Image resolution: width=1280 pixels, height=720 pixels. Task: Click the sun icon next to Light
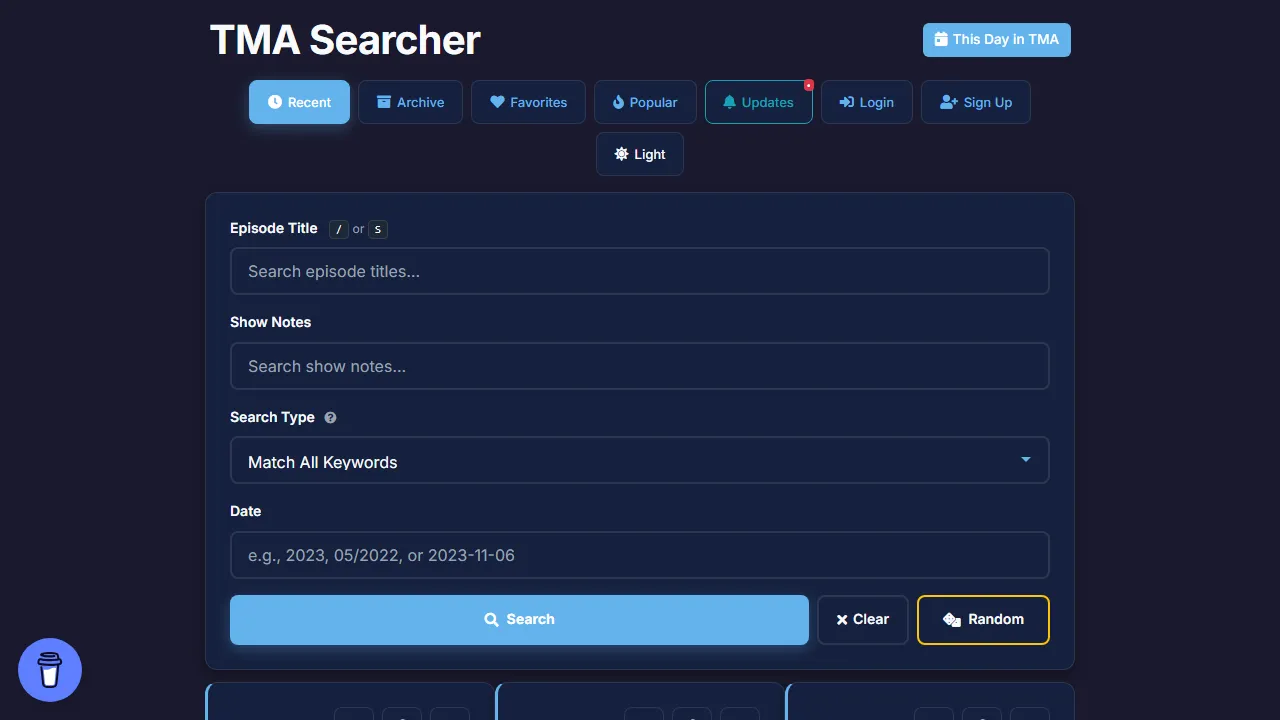pyautogui.click(x=619, y=154)
